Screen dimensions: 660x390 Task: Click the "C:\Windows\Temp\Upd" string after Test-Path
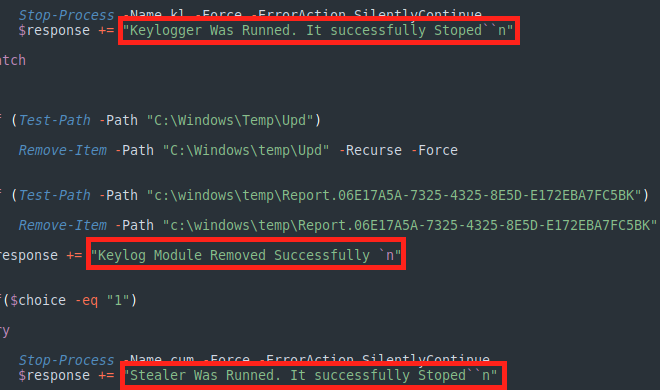tap(230, 121)
